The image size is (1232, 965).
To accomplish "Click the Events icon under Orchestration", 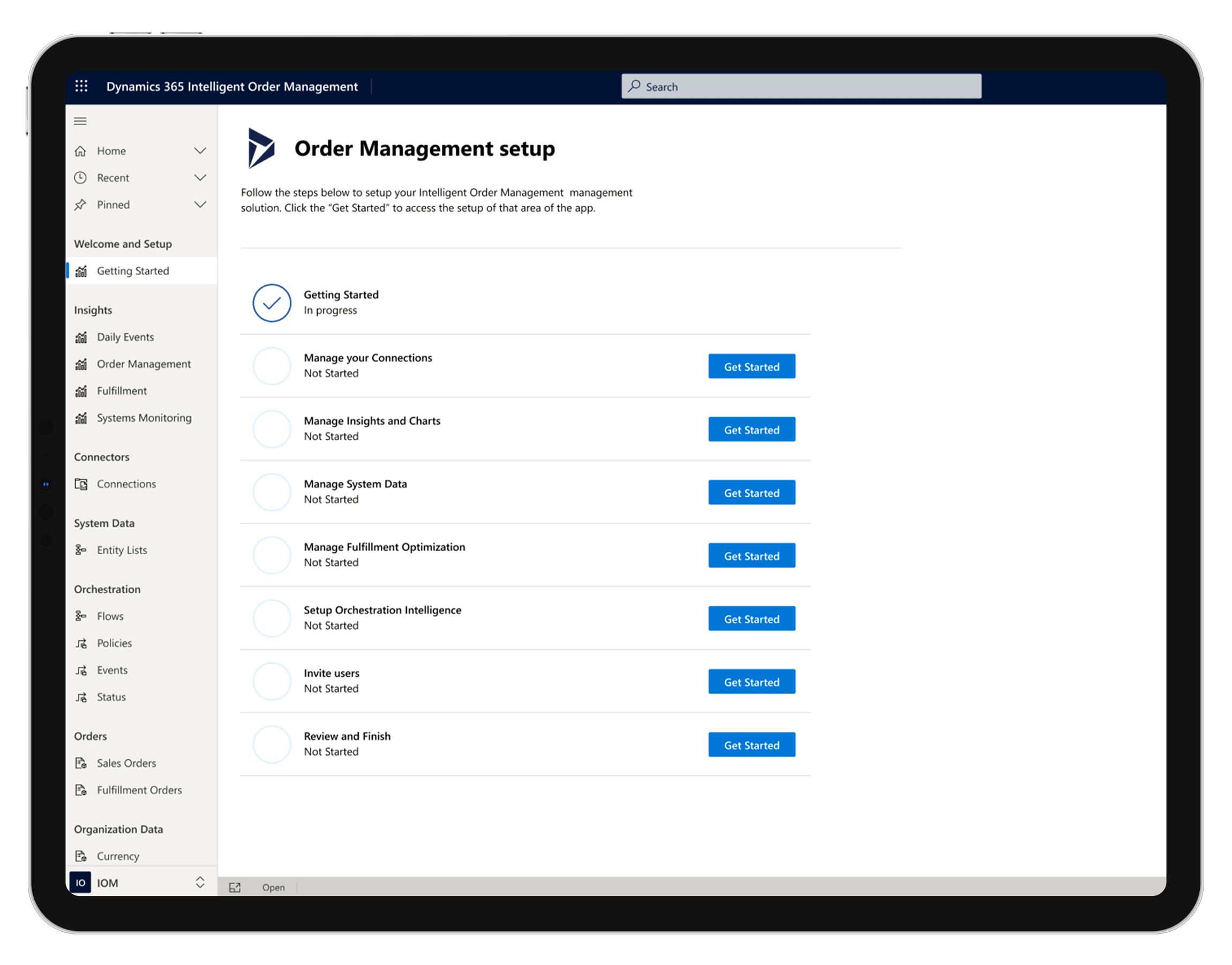I will coord(81,670).
